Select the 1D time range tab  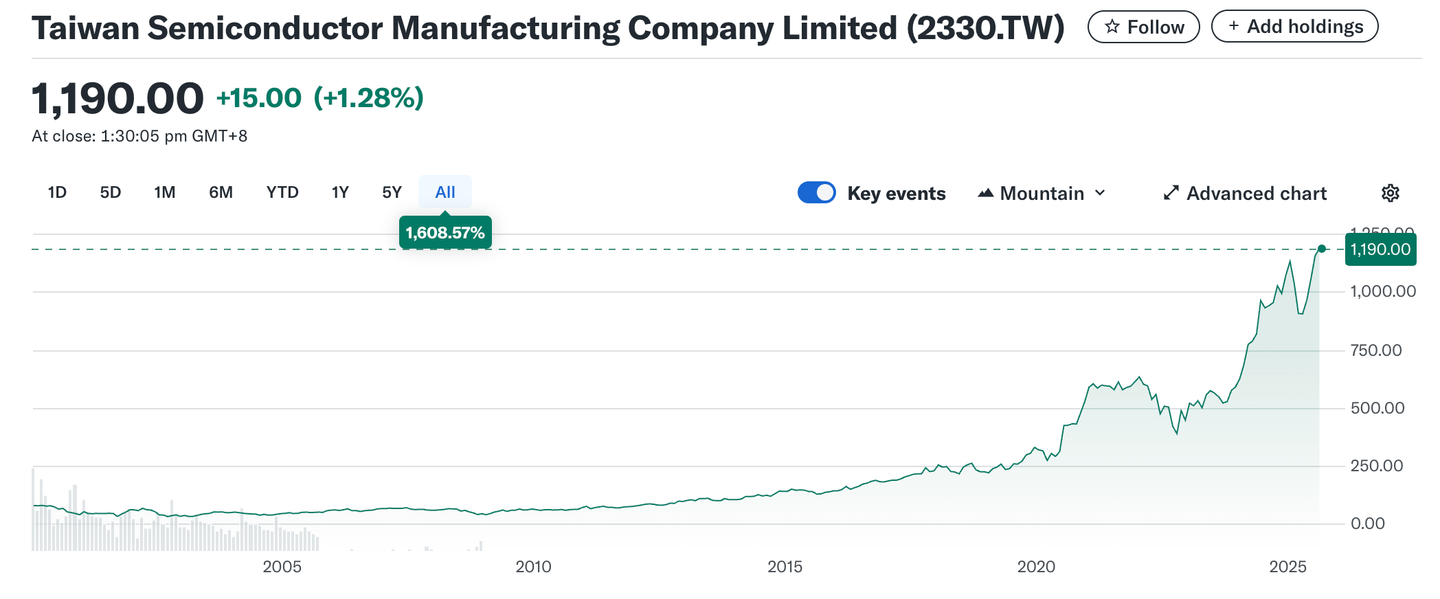[x=57, y=192]
